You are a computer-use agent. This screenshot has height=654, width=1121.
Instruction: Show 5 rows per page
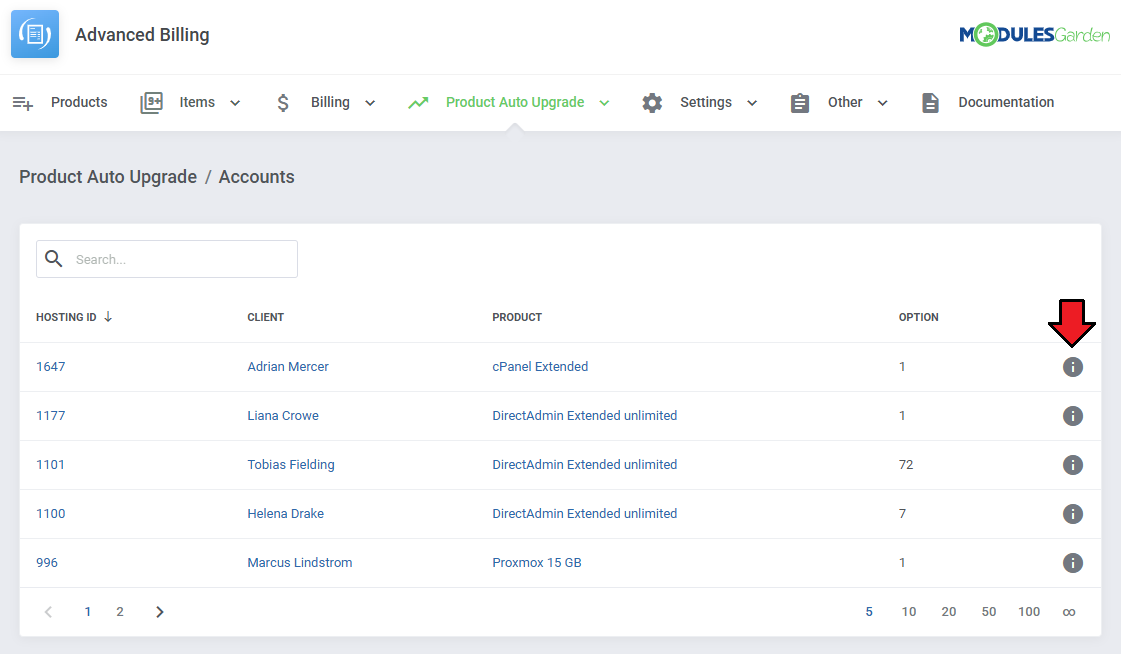pyautogui.click(x=869, y=612)
